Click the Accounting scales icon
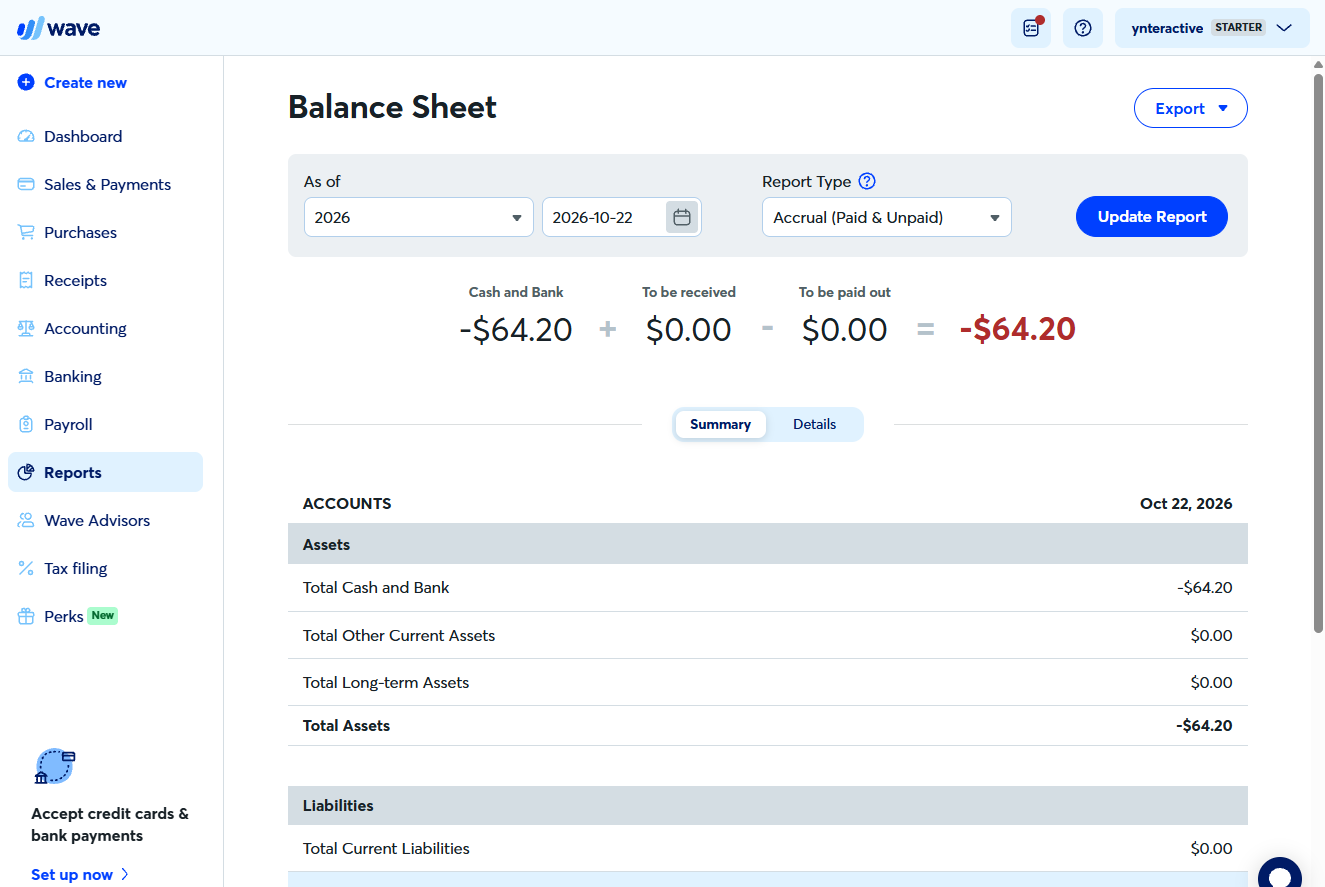The width and height of the screenshot is (1325, 887). (x=26, y=329)
